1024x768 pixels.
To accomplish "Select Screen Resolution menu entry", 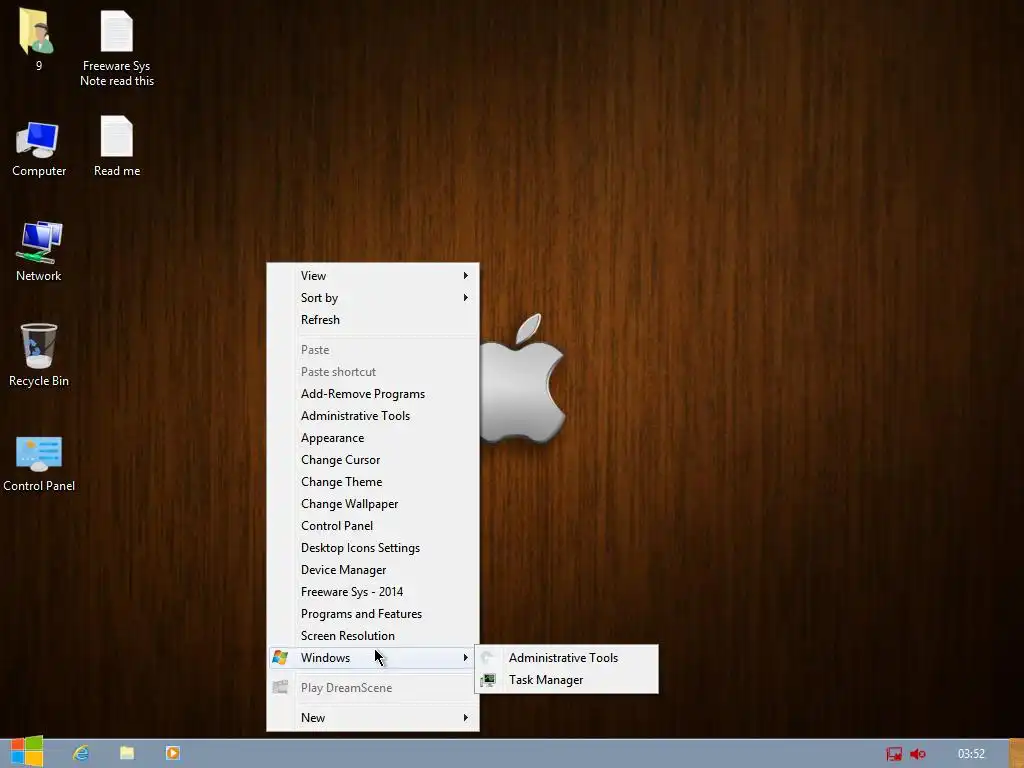I will (x=373, y=636).
